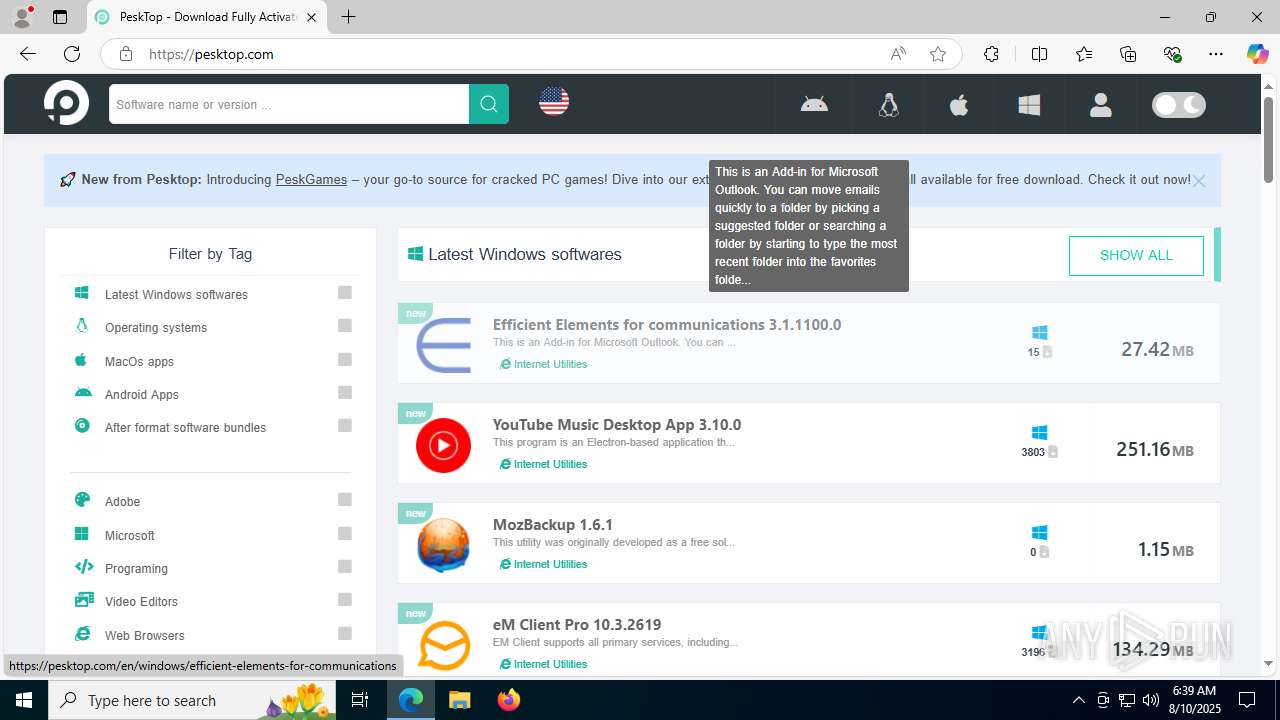Check the Web Browsers filter box
This screenshot has width=1280, height=720.
[x=345, y=633]
